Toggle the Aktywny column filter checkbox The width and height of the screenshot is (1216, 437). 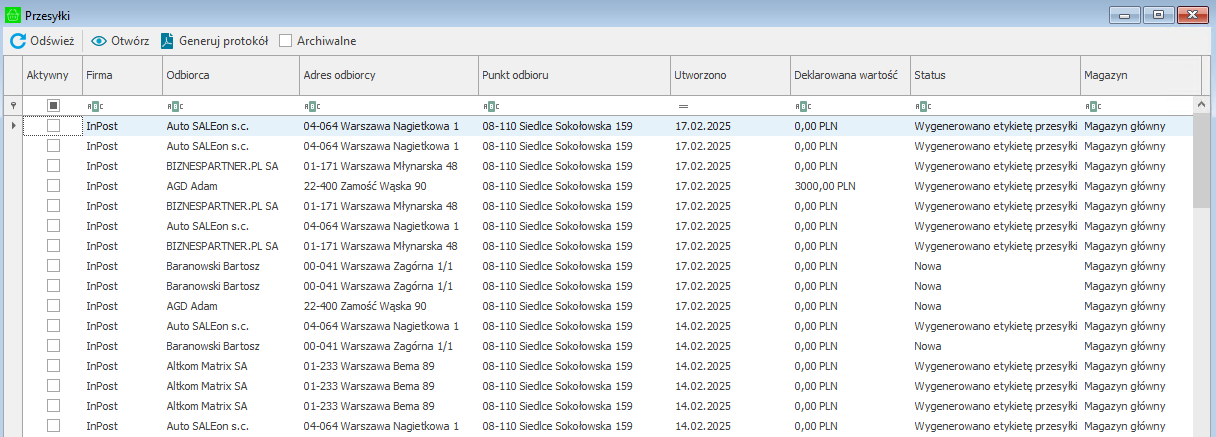point(54,105)
